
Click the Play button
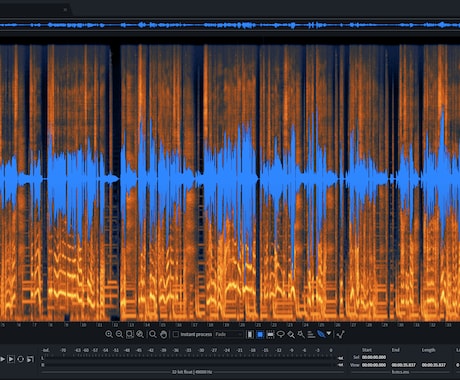(2, 359)
